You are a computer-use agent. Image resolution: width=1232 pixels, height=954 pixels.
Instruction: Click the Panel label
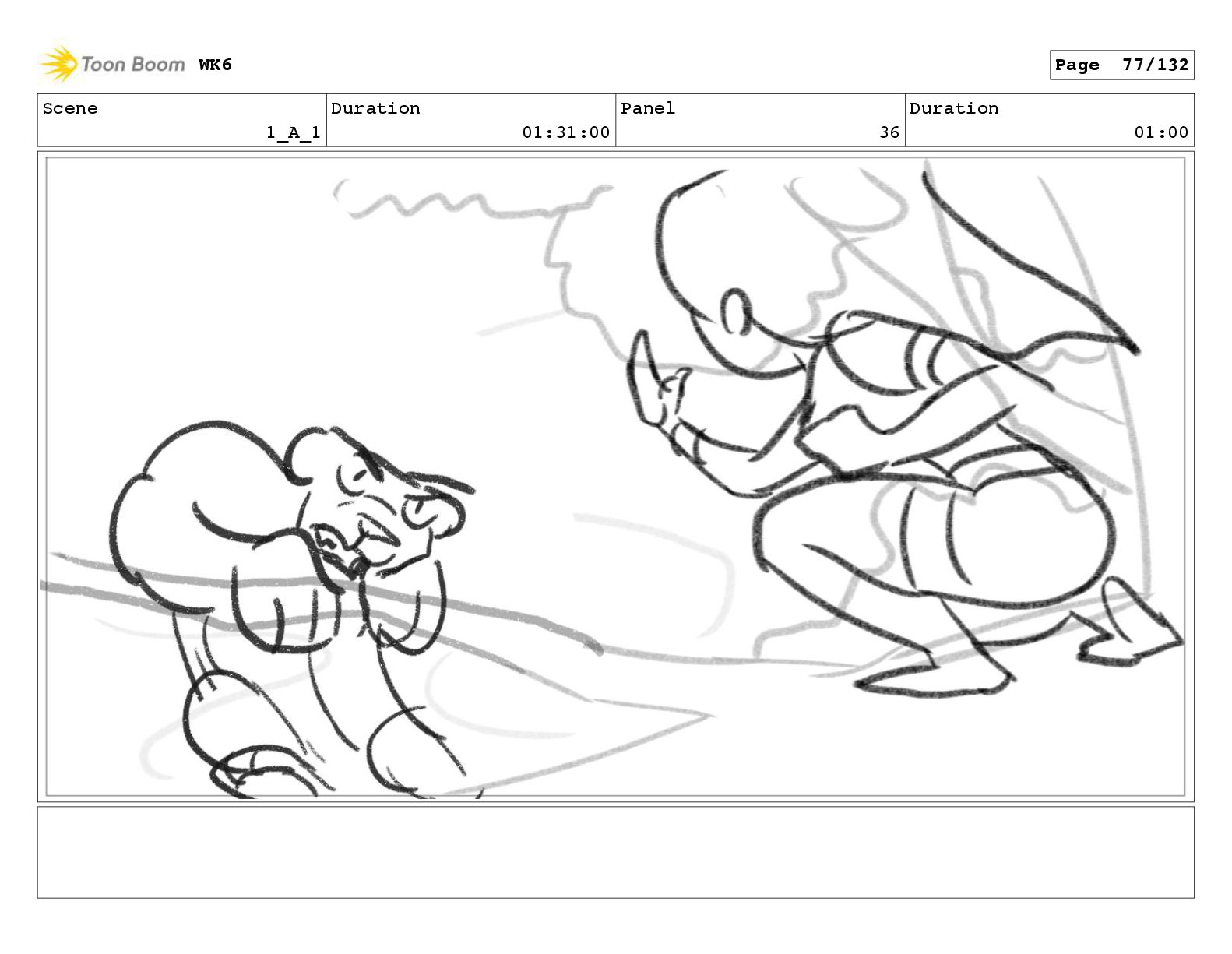[x=648, y=108]
